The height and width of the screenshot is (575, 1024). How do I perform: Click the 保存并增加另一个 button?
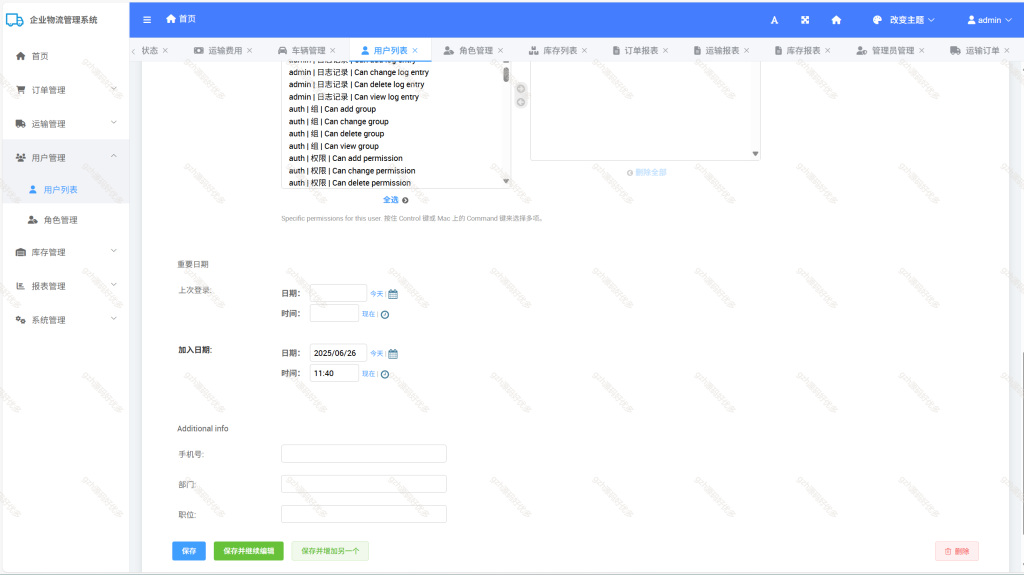[330, 551]
